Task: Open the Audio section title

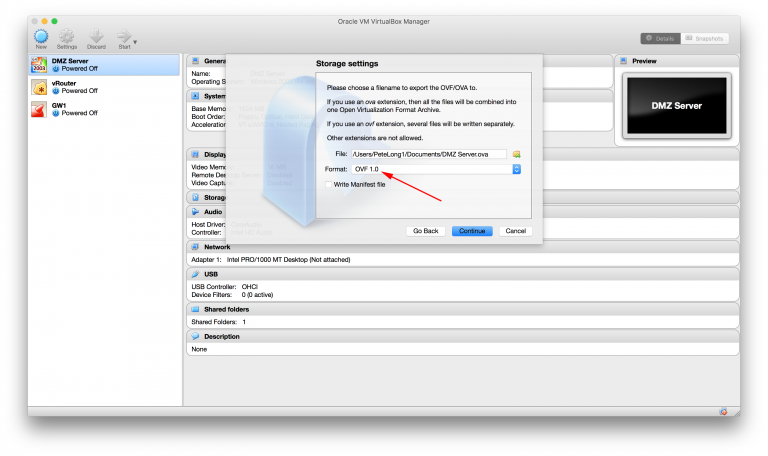Action: (x=213, y=212)
